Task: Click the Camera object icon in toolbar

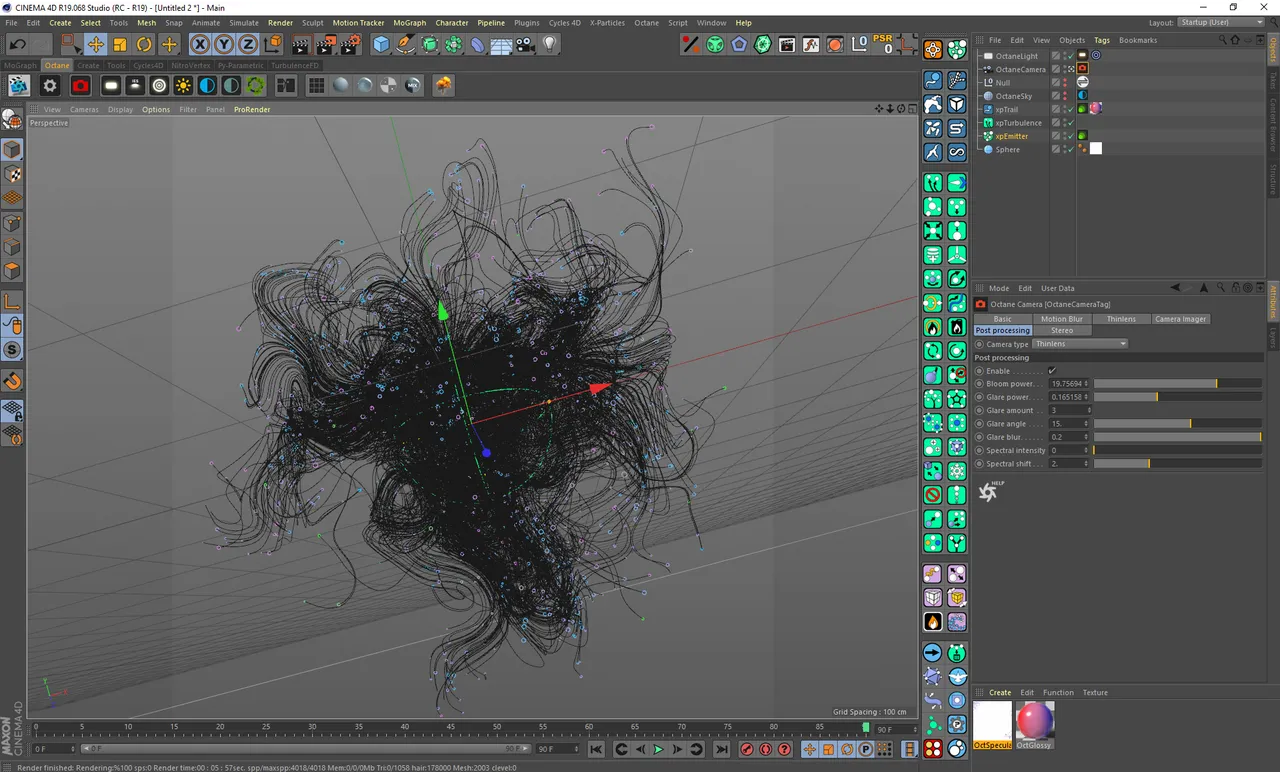Action: pos(525,44)
